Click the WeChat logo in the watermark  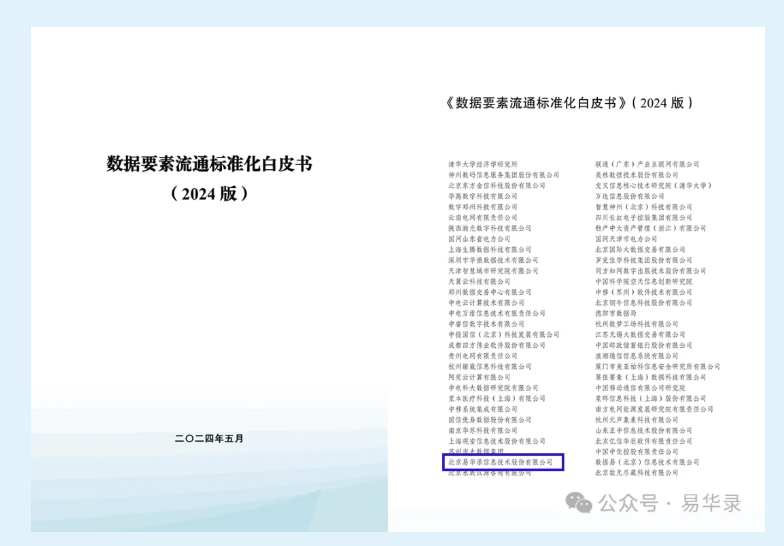[x=579, y=503]
